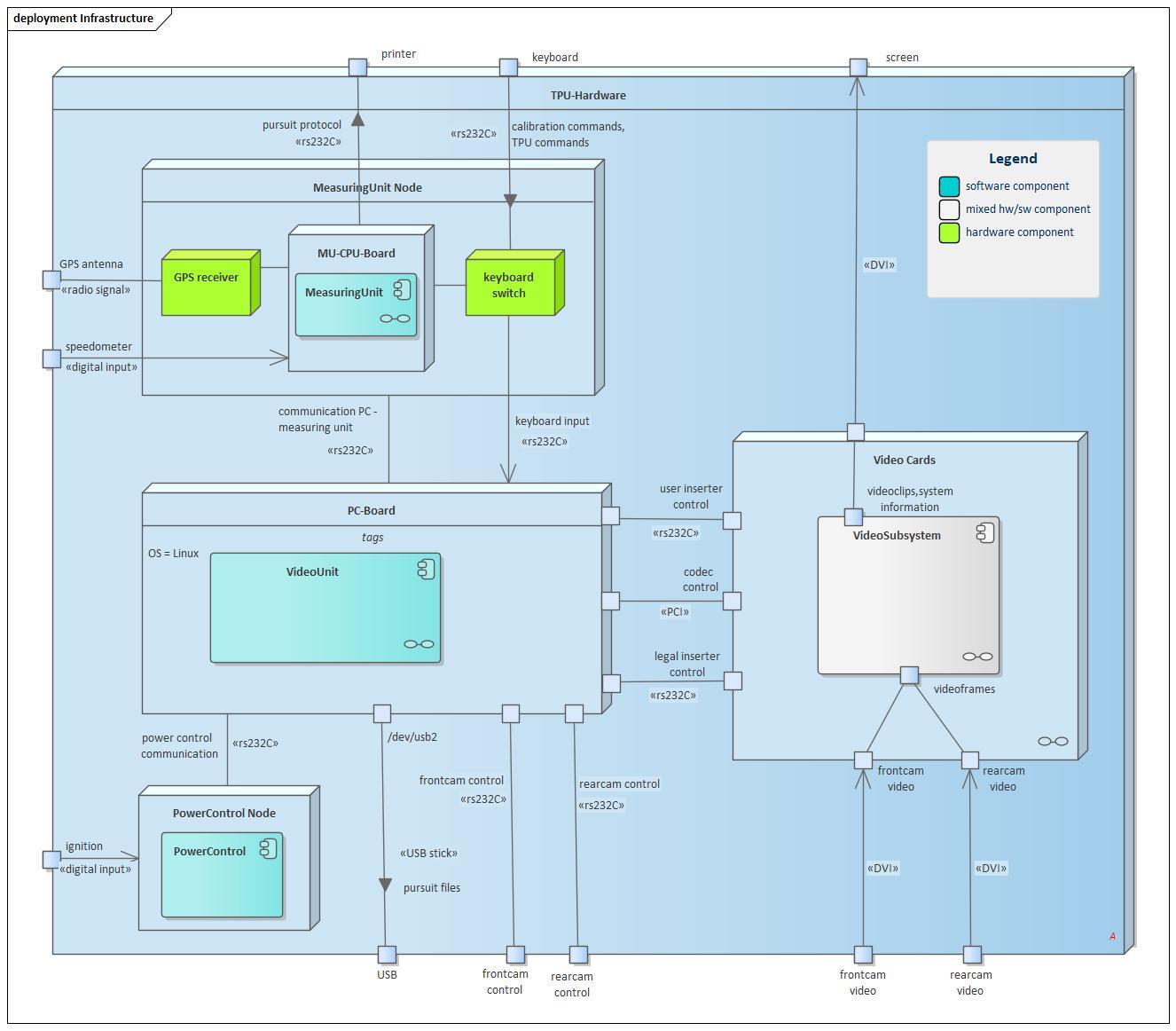The height and width of the screenshot is (1031, 1176).
Task: Select the /dev/usb2 port on PC-Board
Action: (x=382, y=713)
